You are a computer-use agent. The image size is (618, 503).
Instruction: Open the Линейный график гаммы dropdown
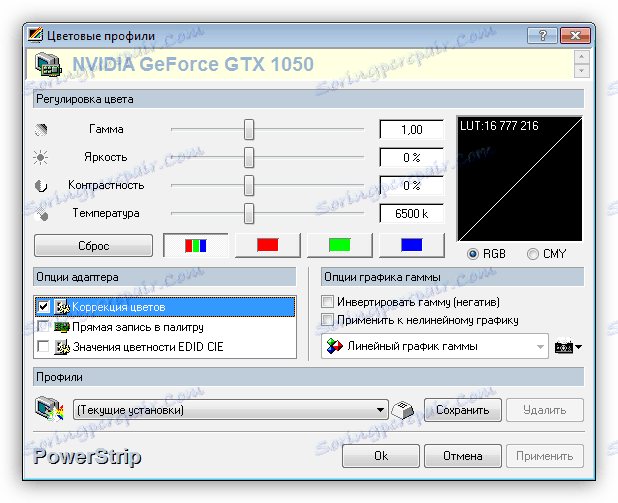coord(435,346)
